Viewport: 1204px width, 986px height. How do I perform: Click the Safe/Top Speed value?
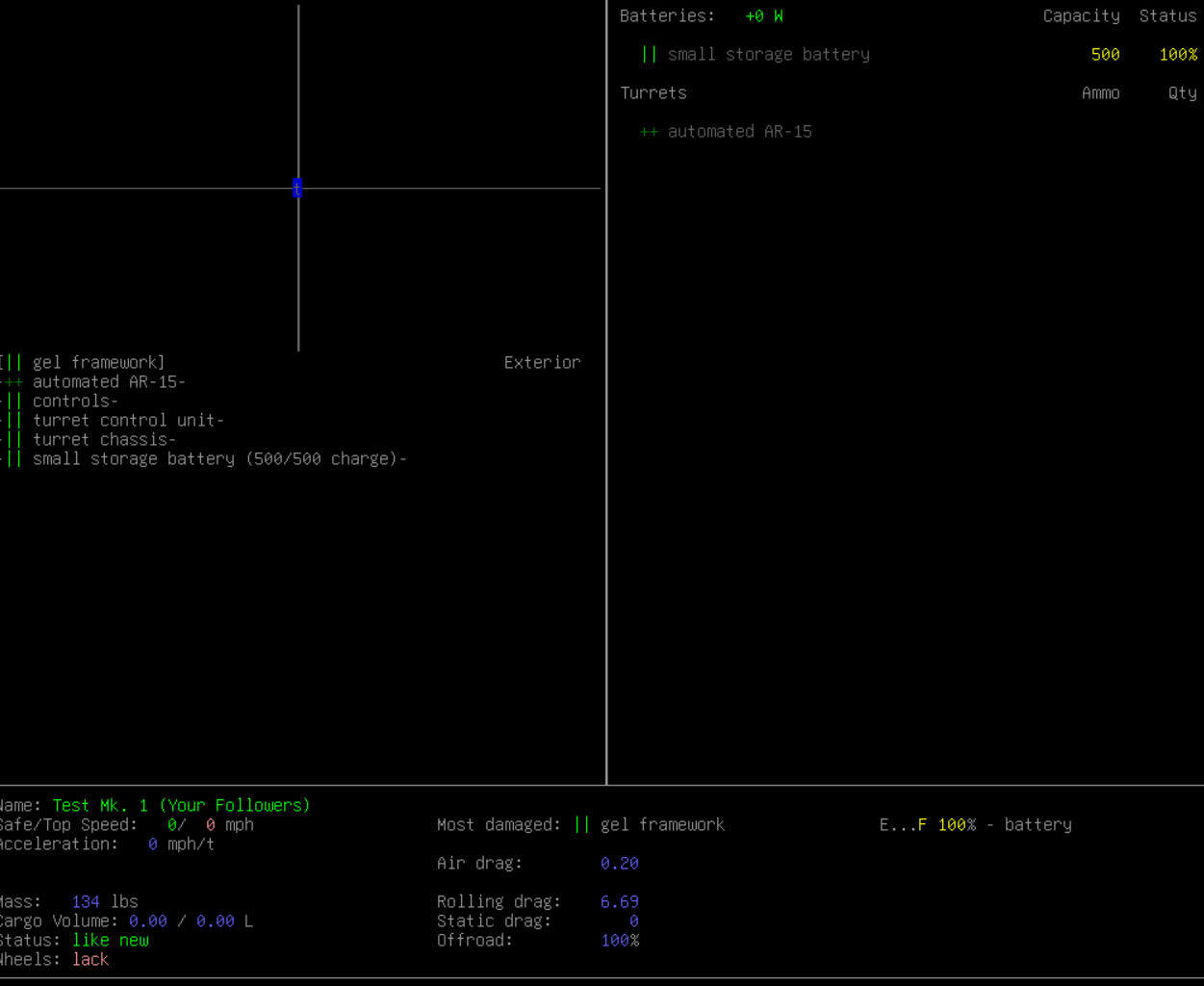210,825
